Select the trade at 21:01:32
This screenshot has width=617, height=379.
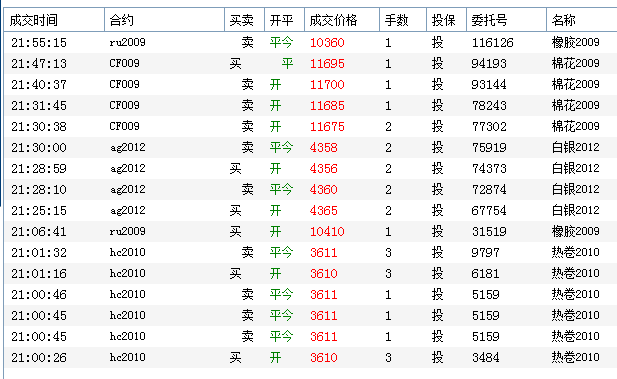pos(310,252)
